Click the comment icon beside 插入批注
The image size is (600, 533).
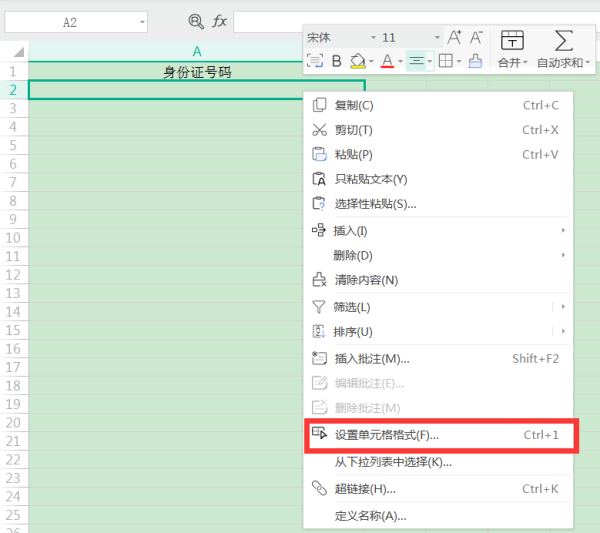(x=320, y=358)
